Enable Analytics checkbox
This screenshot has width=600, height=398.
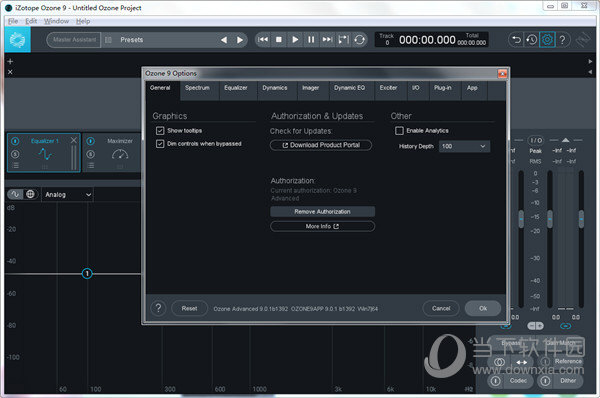coord(399,131)
